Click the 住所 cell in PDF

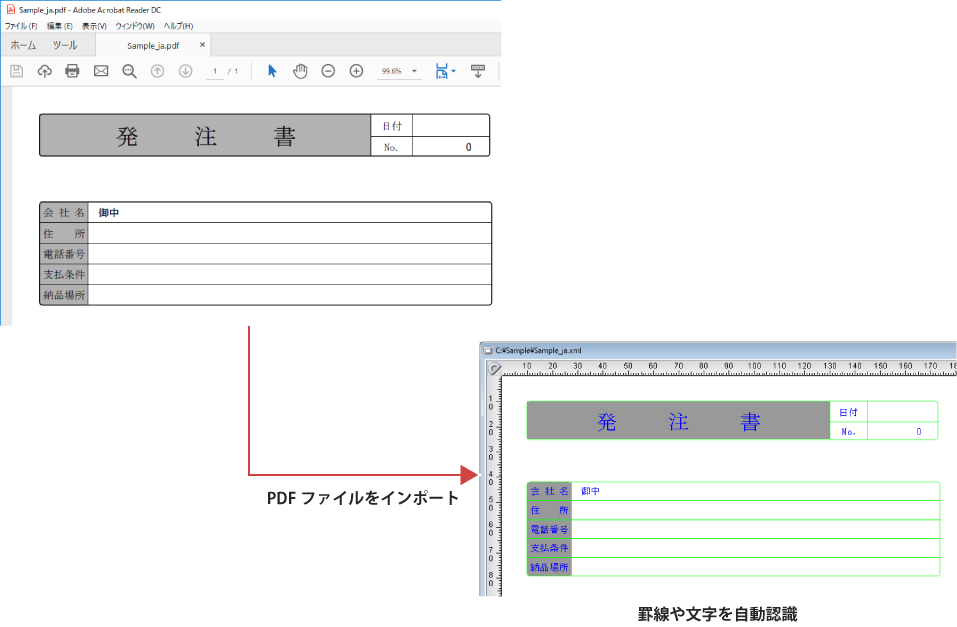click(x=64, y=233)
